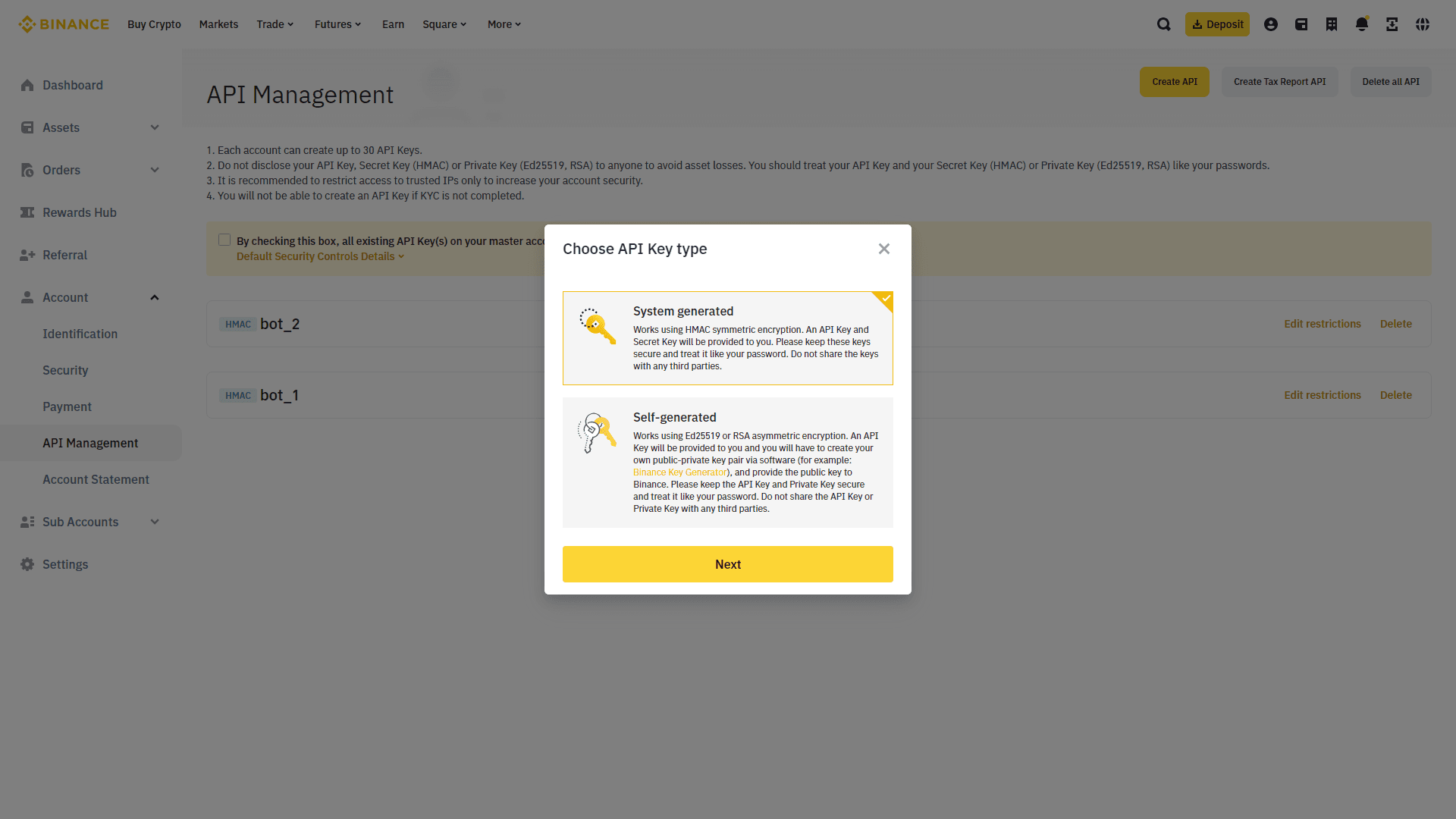Go to Security page
The image size is (1456, 819).
[x=65, y=370]
